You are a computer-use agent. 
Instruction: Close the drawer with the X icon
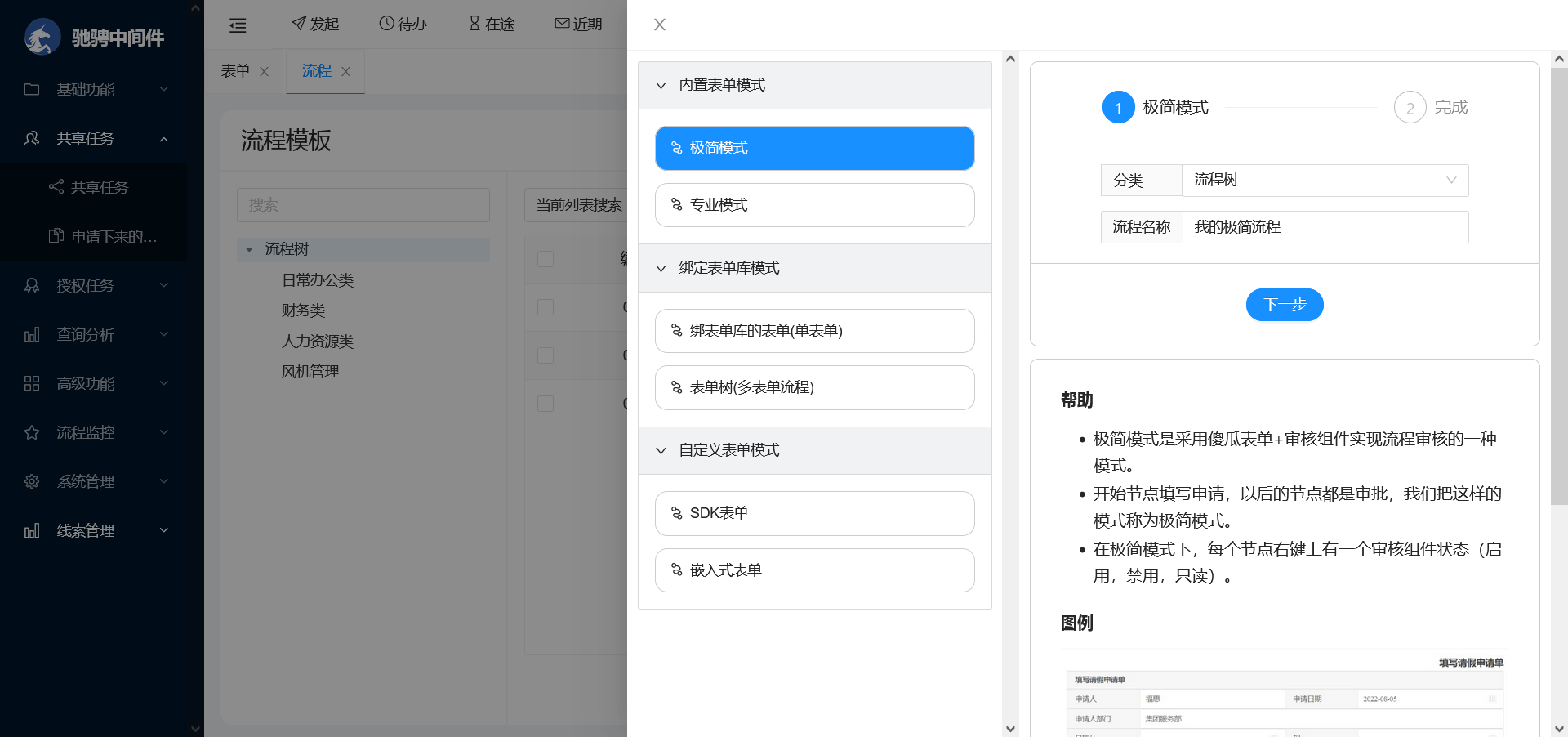coord(660,25)
